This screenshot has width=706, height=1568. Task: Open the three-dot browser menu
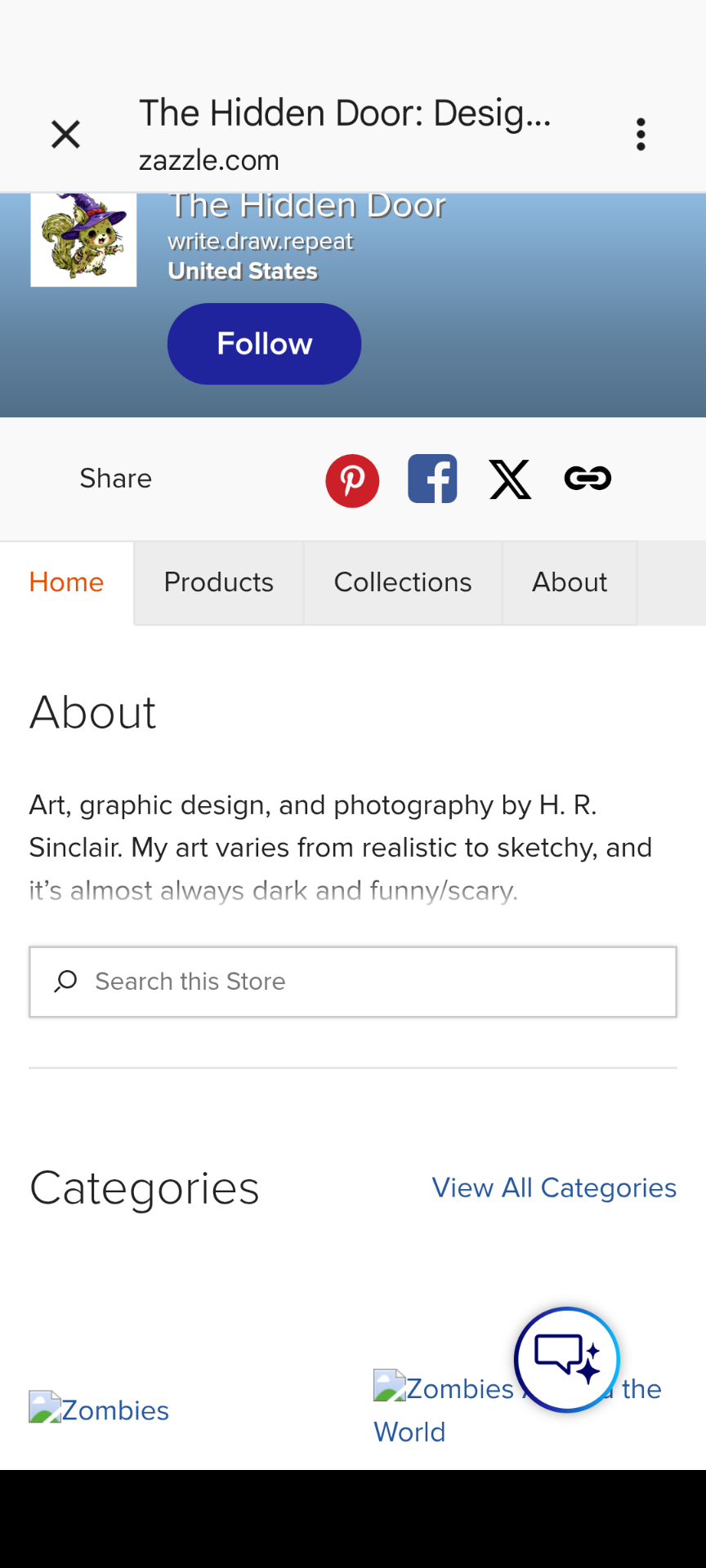(x=641, y=134)
